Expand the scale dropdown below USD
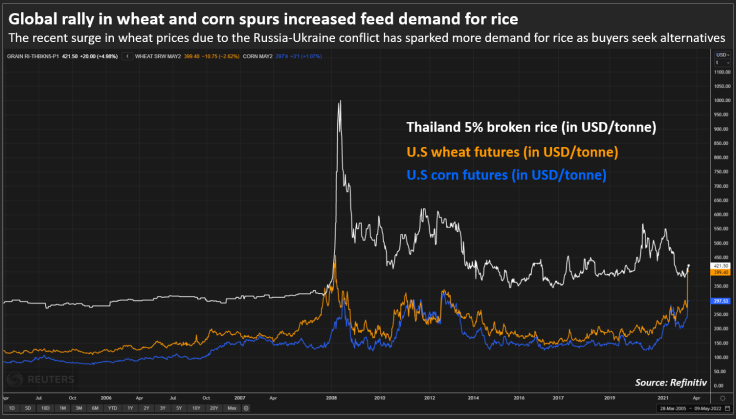The width and height of the screenshot is (736, 419). coord(722,62)
